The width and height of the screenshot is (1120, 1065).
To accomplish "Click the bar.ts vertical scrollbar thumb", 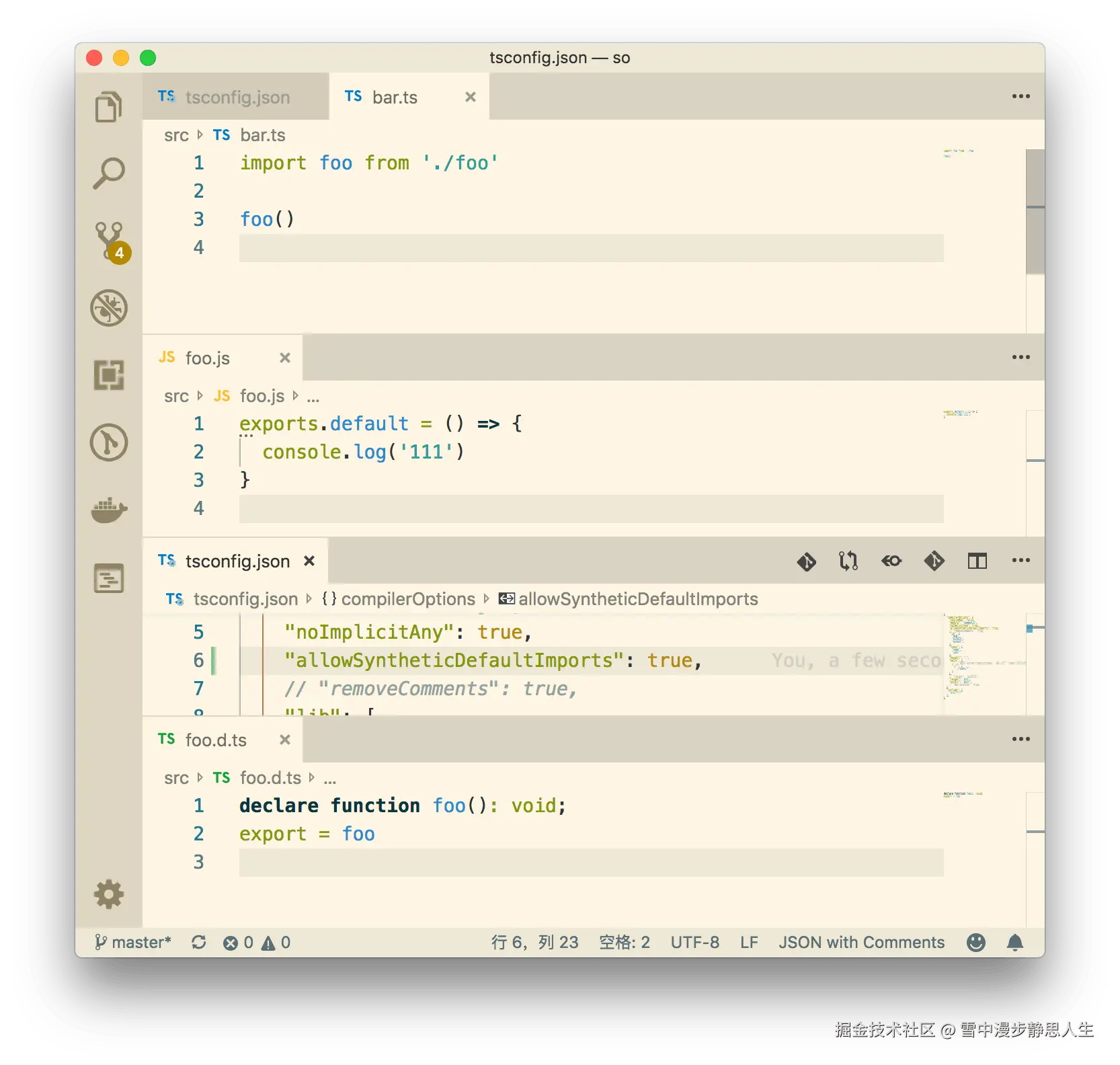I will 1035,212.
